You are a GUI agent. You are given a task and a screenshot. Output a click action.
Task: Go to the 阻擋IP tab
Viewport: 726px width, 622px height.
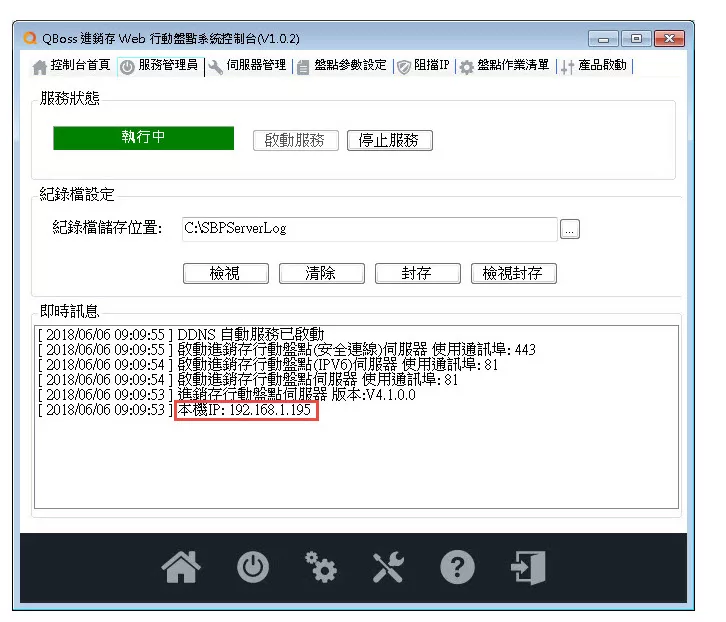pyautogui.click(x=424, y=66)
